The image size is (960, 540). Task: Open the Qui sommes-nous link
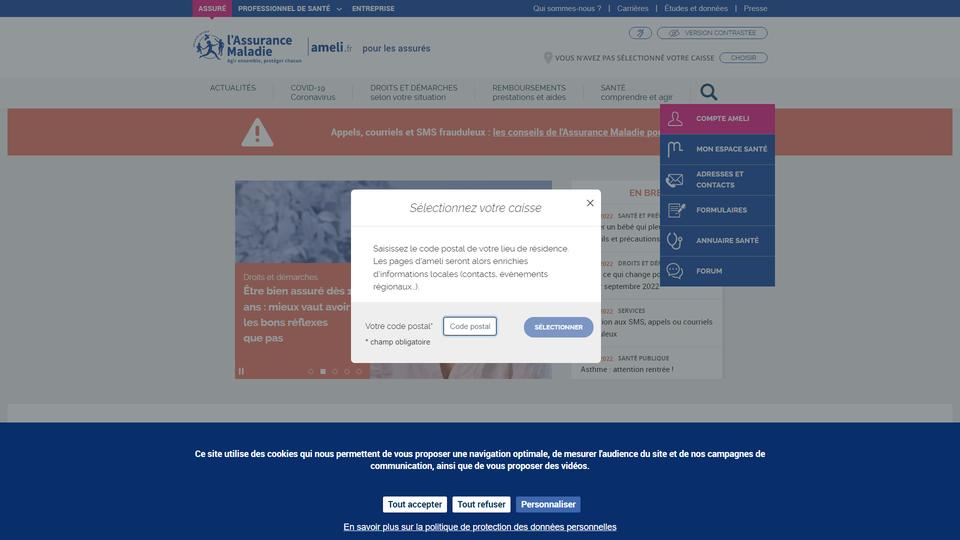click(x=567, y=9)
